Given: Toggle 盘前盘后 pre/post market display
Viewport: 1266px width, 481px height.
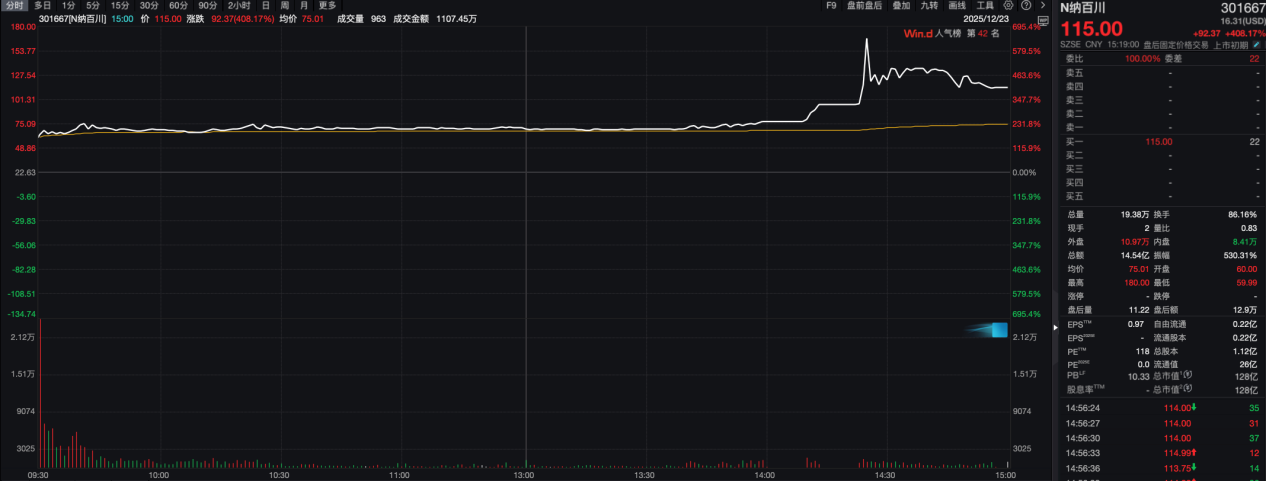Looking at the screenshot, I should 864,6.
